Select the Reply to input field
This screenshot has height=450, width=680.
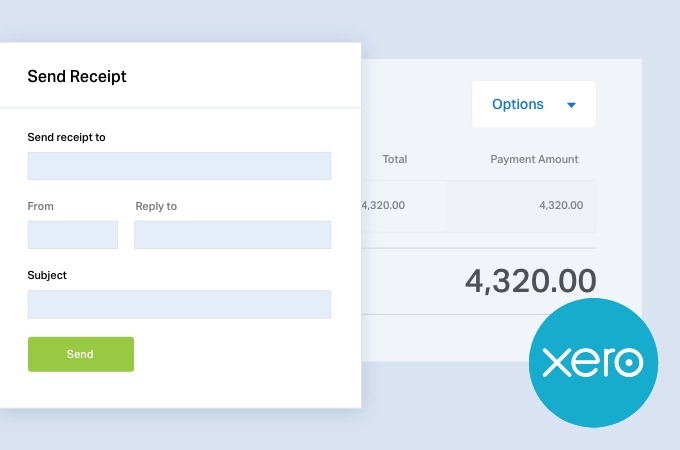click(232, 235)
